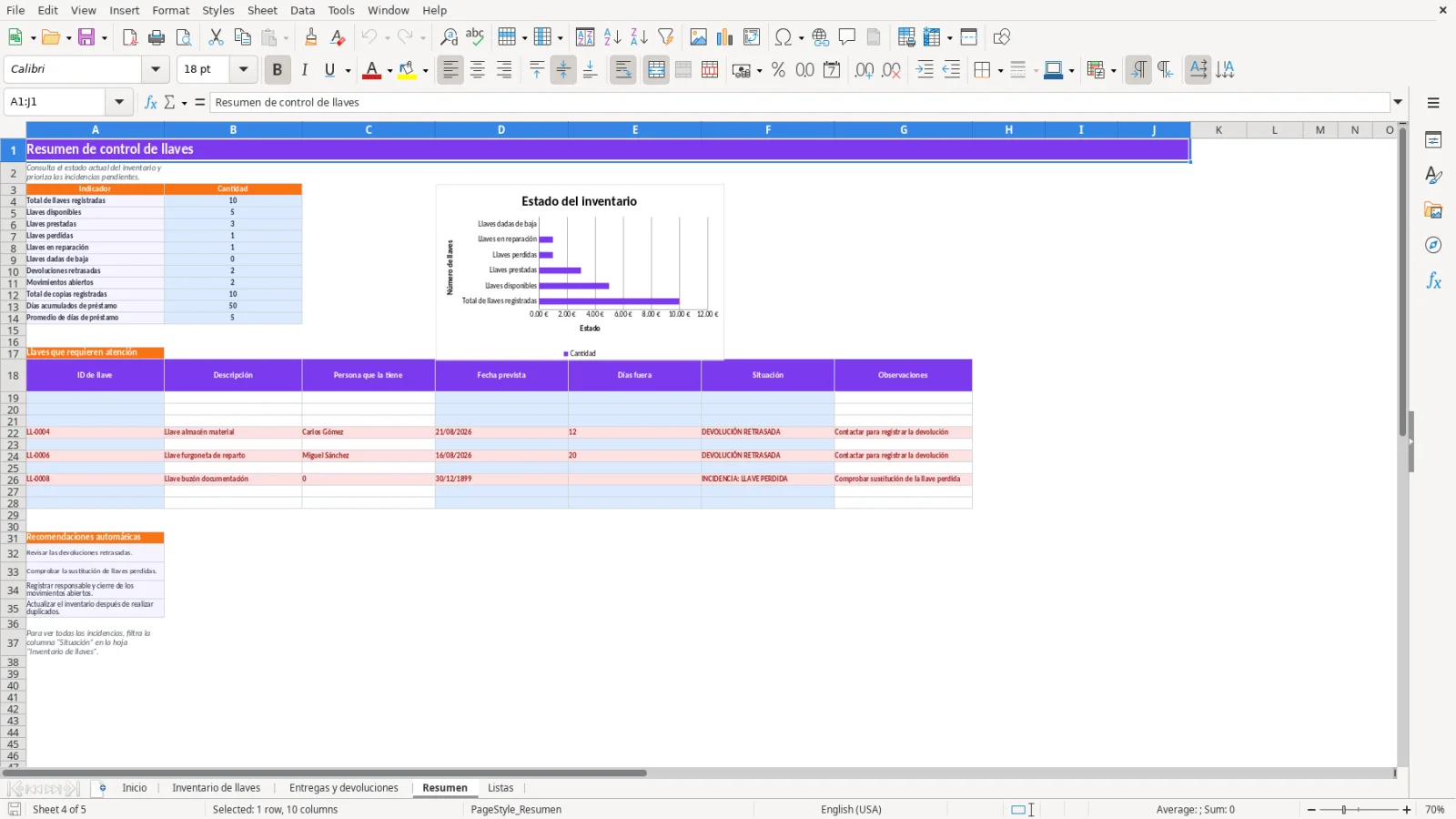Select row 18 header
The width and height of the screenshot is (1456, 819).
coord(13,375)
